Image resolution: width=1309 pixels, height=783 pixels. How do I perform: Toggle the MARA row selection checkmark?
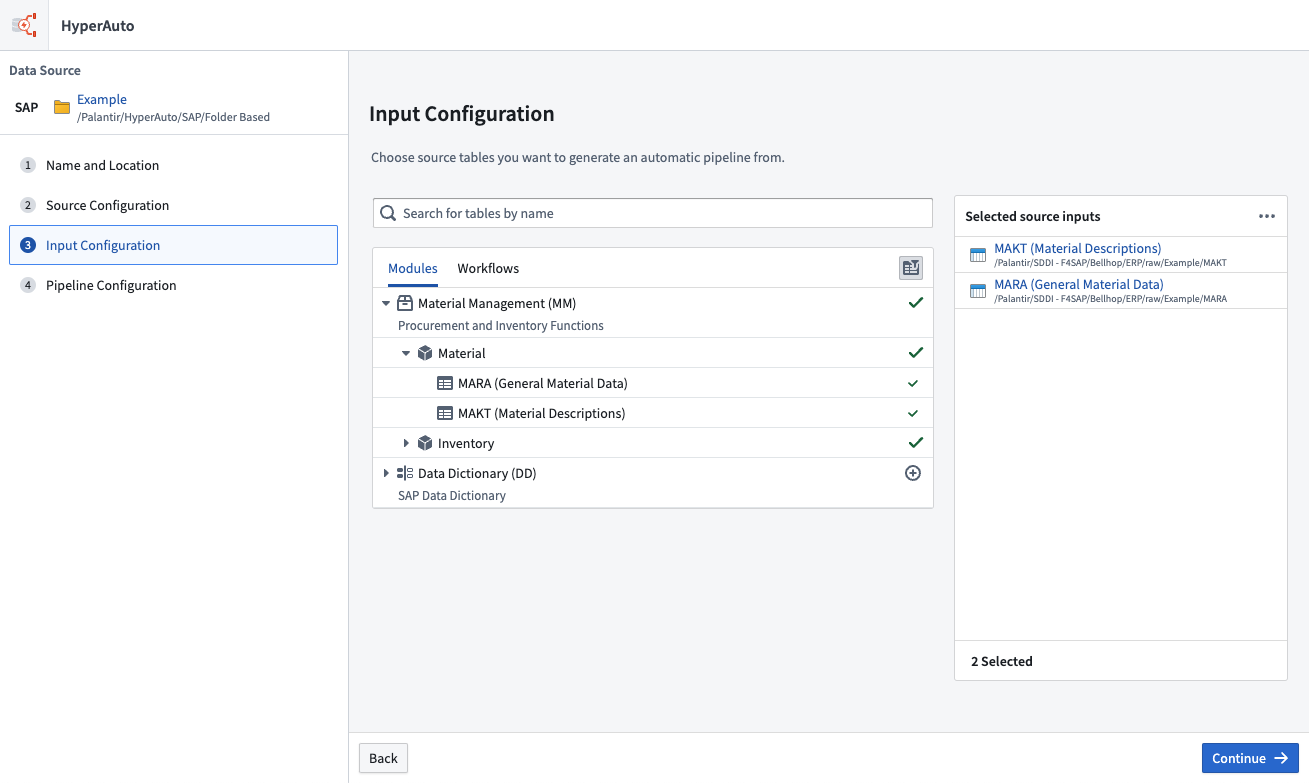click(913, 383)
